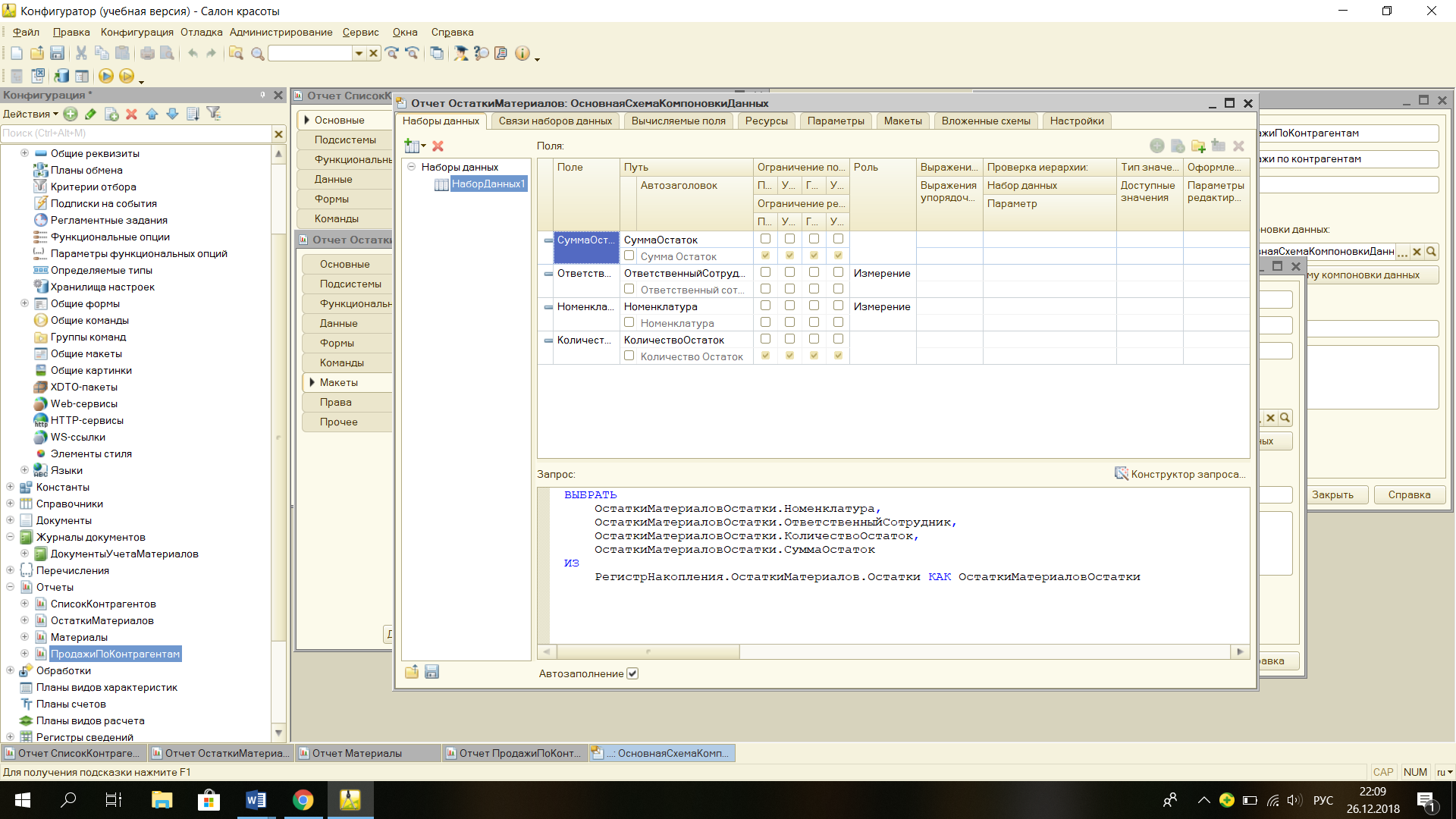Click the Load schema folder icon at dialog bottom
This screenshot has height=819, width=1456.
412,672
